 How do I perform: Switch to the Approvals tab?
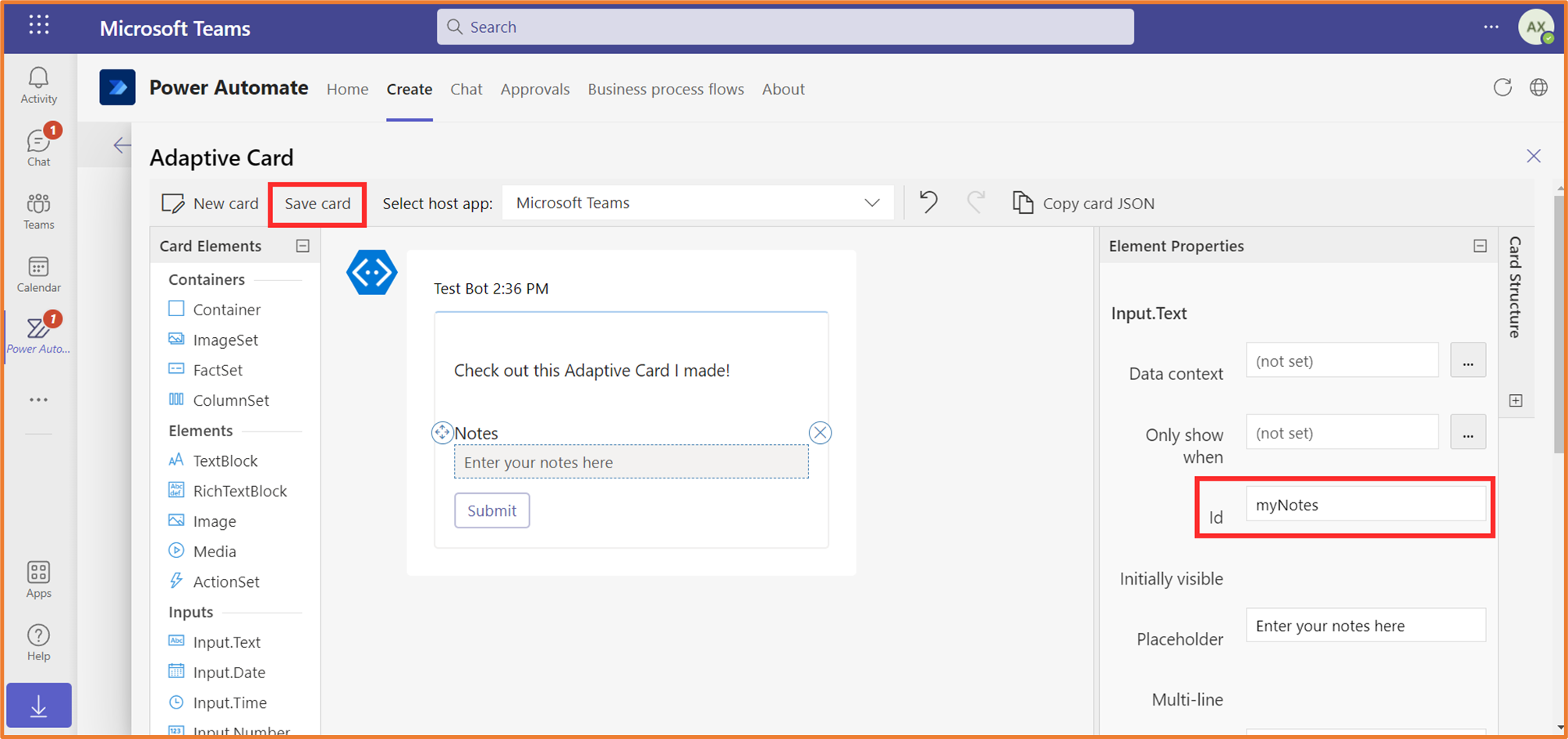point(535,89)
